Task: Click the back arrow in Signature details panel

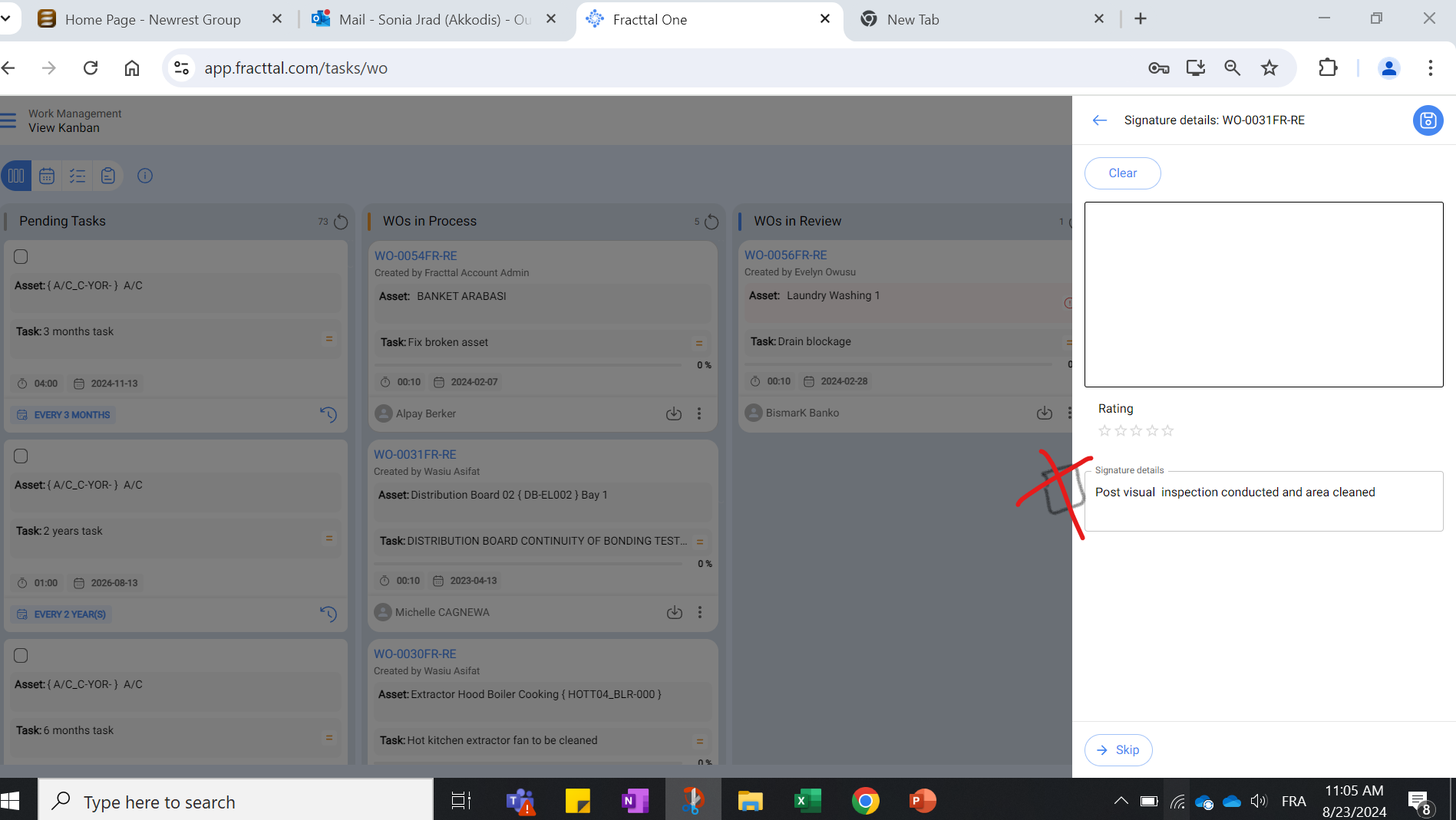Action: click(x=1099, y=120)
